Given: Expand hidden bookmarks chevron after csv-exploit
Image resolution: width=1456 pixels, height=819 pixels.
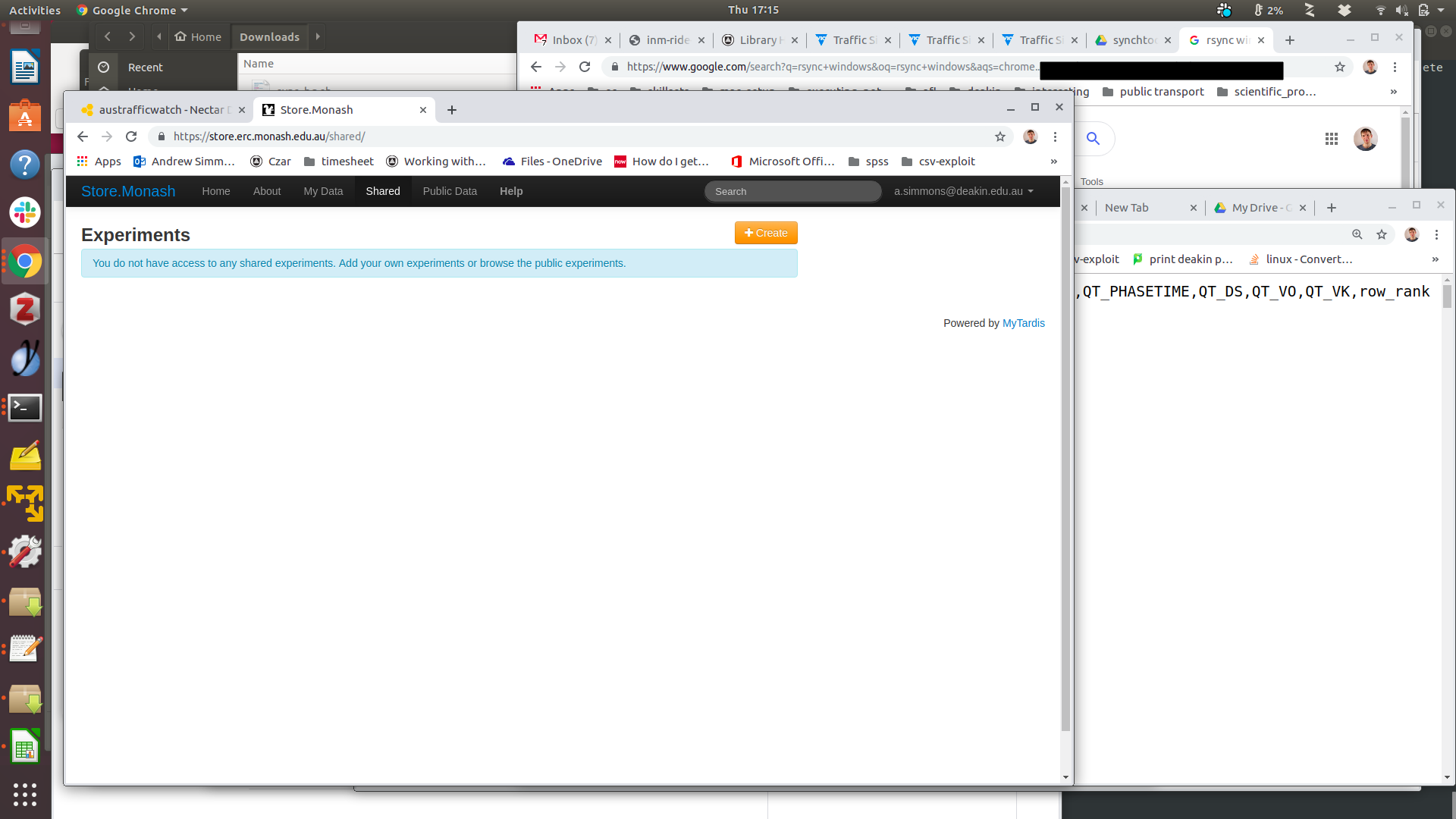Looking at the screenshot, I should (x=1053, y=162).
